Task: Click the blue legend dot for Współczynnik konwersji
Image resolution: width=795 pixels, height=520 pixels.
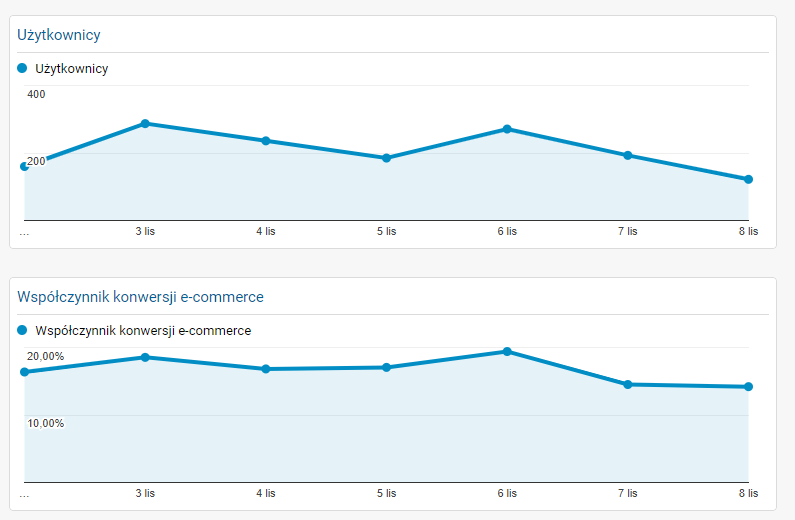Action: [x=23, y=330]
